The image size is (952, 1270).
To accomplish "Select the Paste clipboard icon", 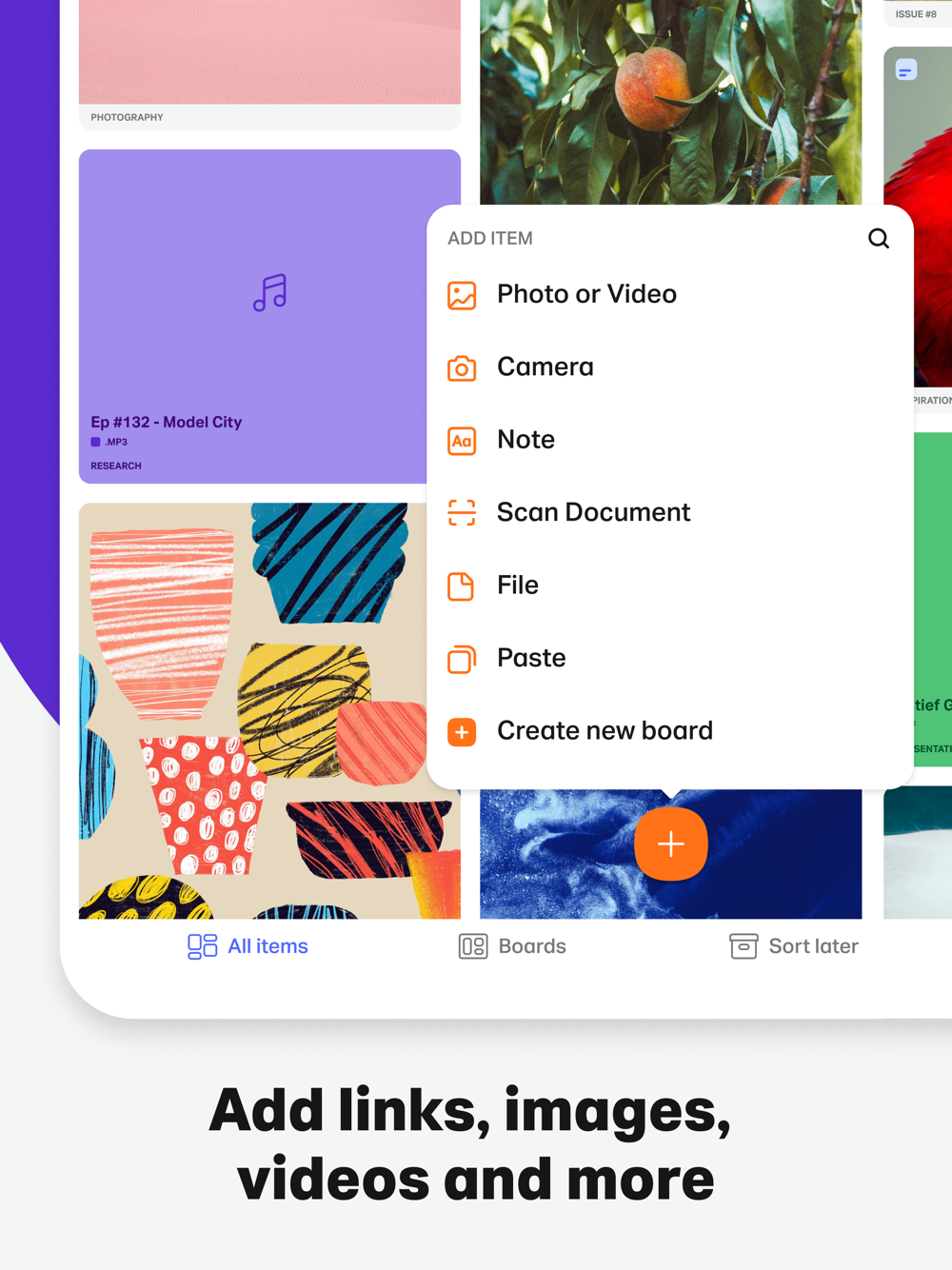I will click(462, 659).
